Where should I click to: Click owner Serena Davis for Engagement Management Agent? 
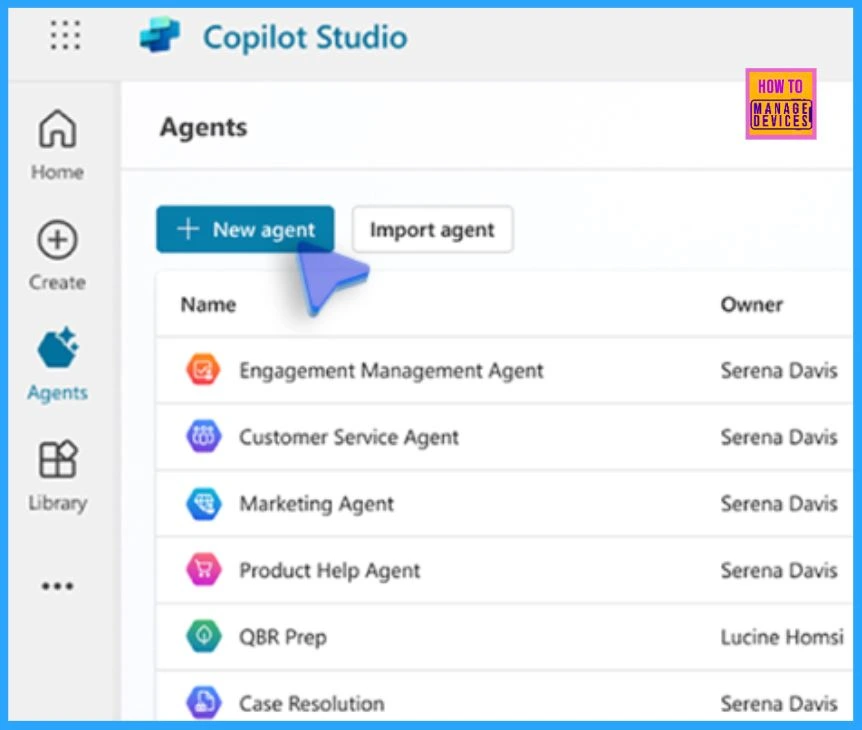click(779, 370)
